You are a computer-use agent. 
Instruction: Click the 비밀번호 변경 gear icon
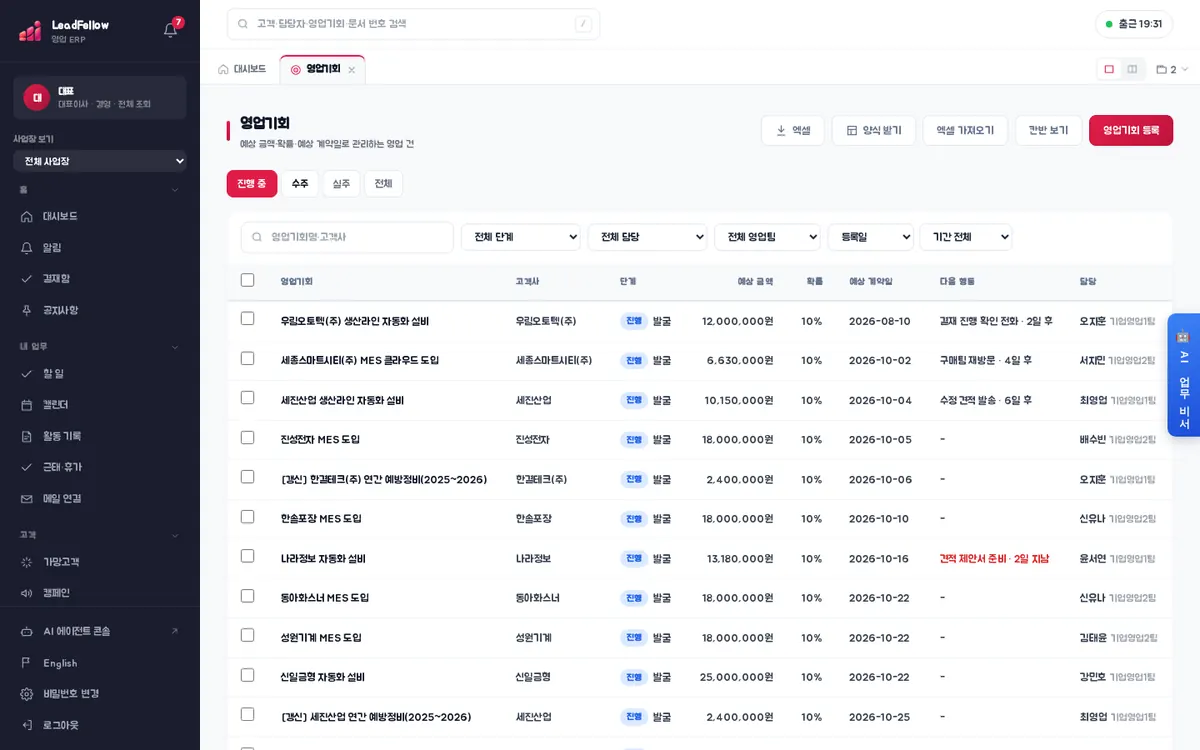pos(27,694)
